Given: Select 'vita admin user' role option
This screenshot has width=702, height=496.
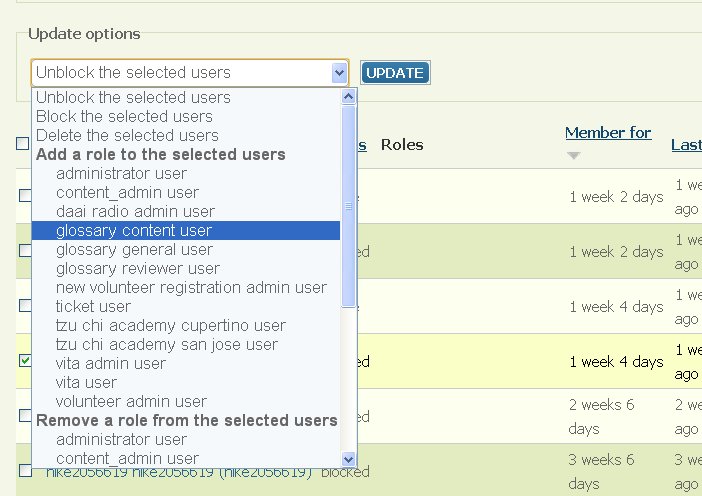Looking at the screenshot, I should point(111,363).
